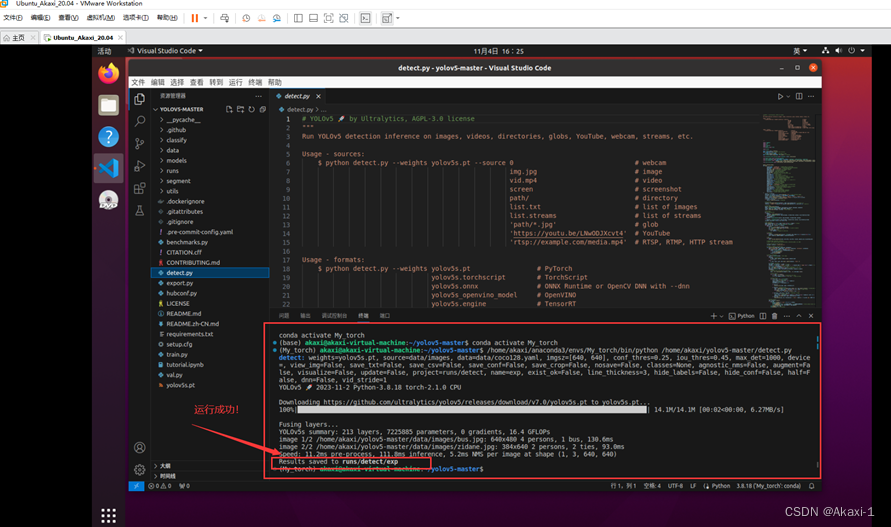This screenshot has height=527, width=891.
Task: Open the Extensions view
Action: (x=139, y=188)
